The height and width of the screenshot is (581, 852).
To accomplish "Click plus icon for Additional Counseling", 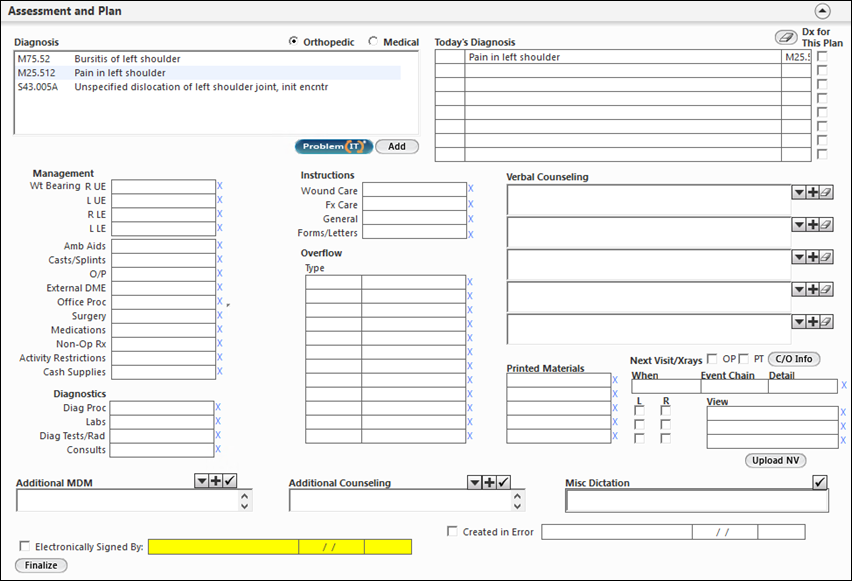I will 489,482.
